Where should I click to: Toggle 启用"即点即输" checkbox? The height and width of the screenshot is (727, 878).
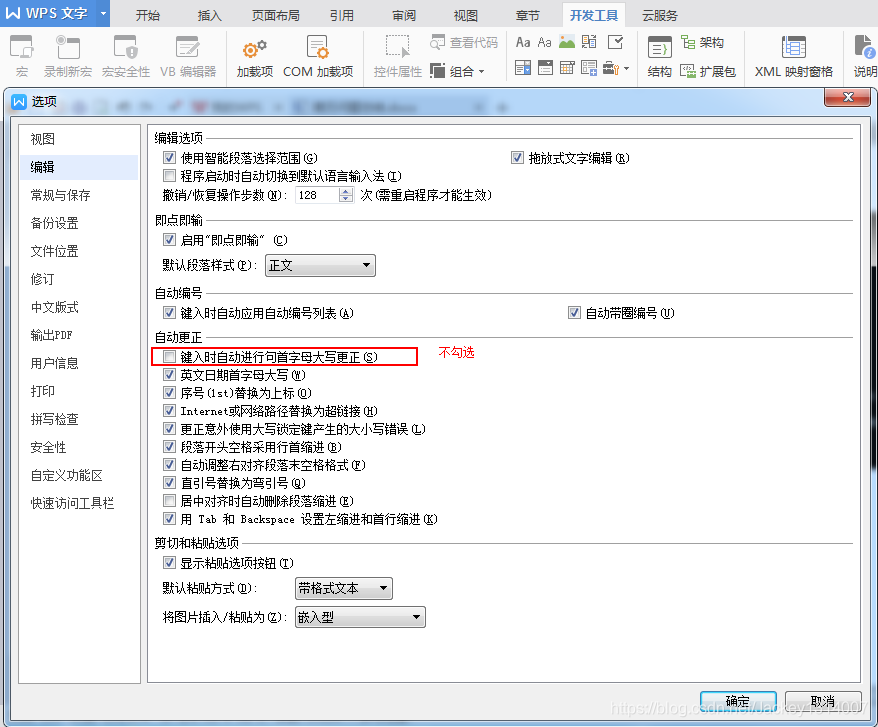tap(169, 240)
